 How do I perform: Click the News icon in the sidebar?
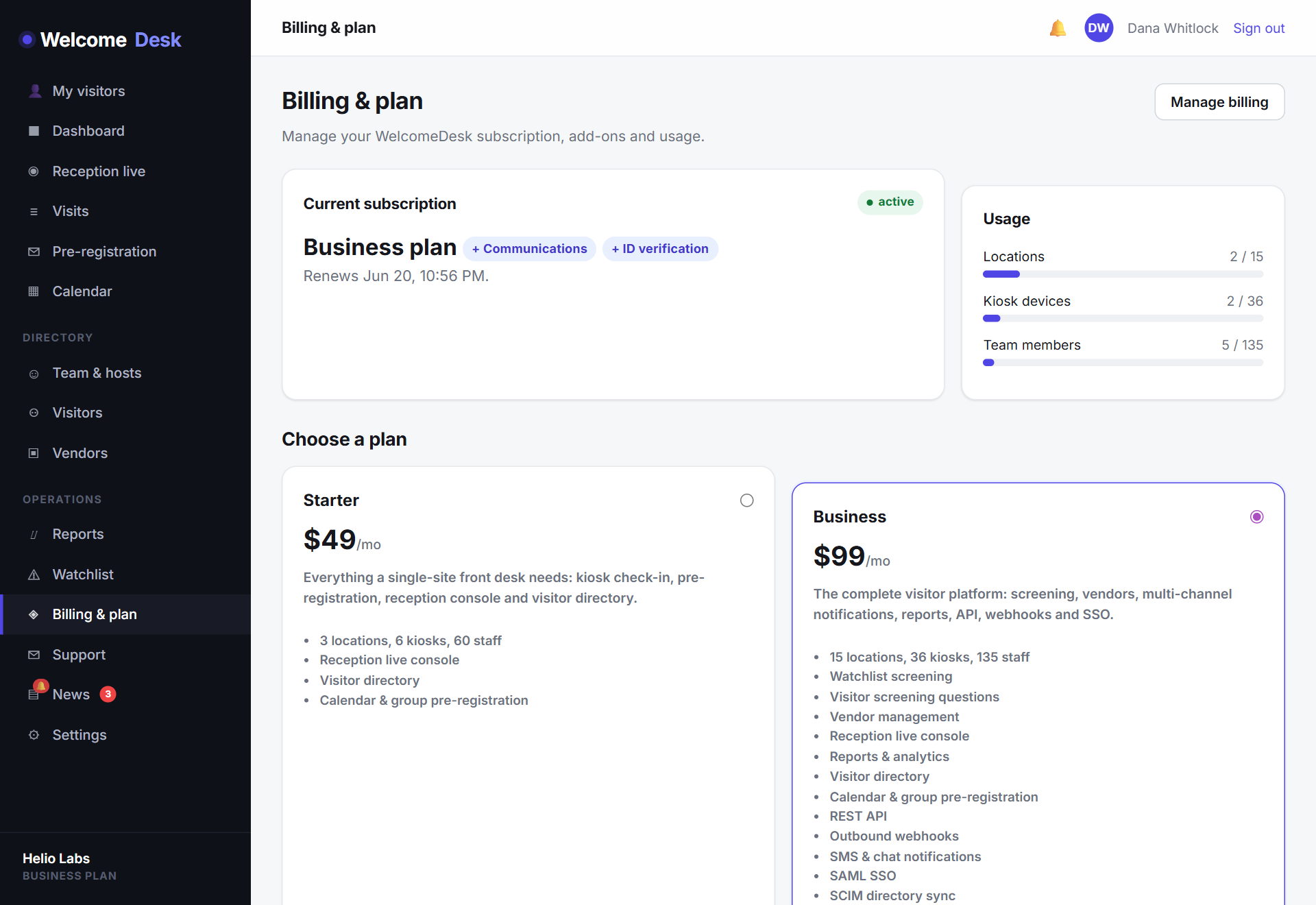click(x=34, y=695)
